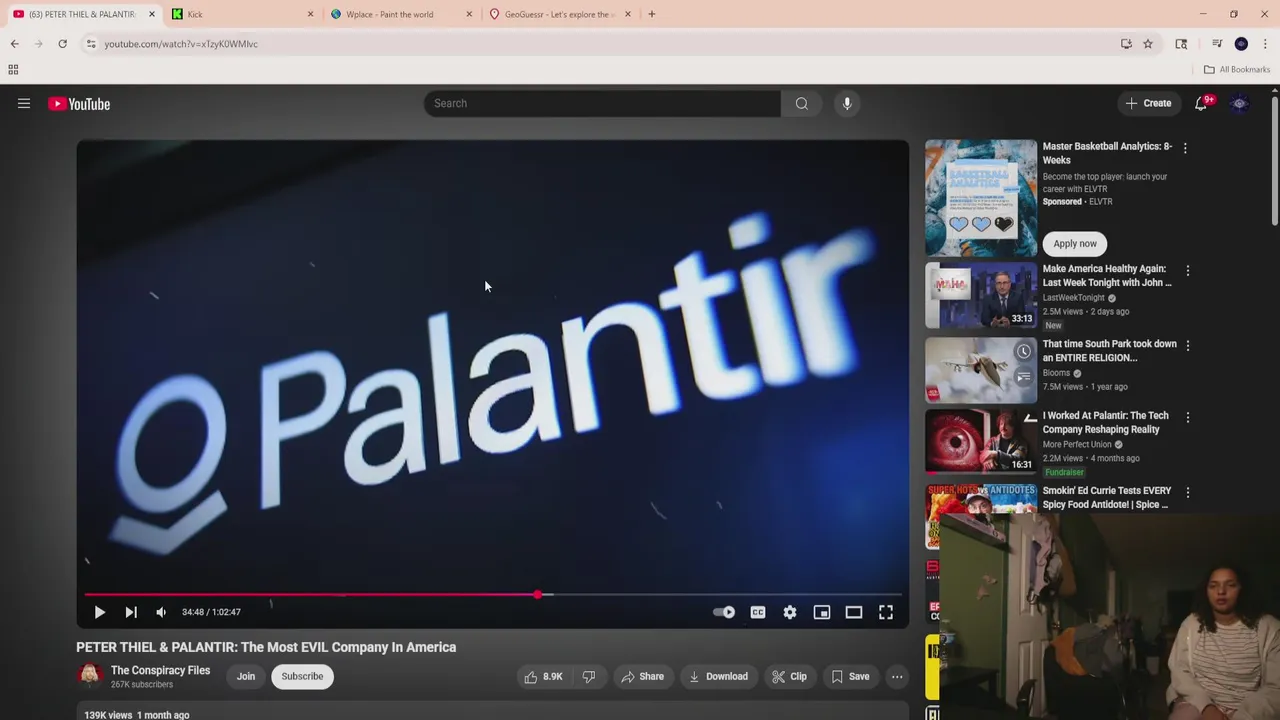
Task: Focus the YouTube search field
Action: pyautogui.click(x=602, y=103)
